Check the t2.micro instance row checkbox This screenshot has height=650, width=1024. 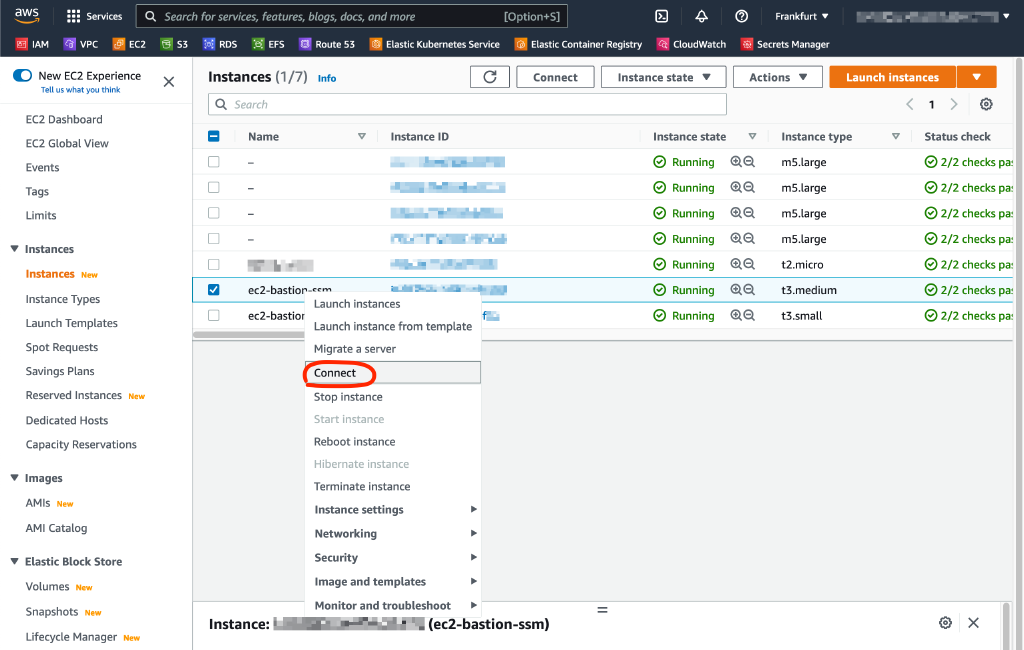click(x=214, y=264)
